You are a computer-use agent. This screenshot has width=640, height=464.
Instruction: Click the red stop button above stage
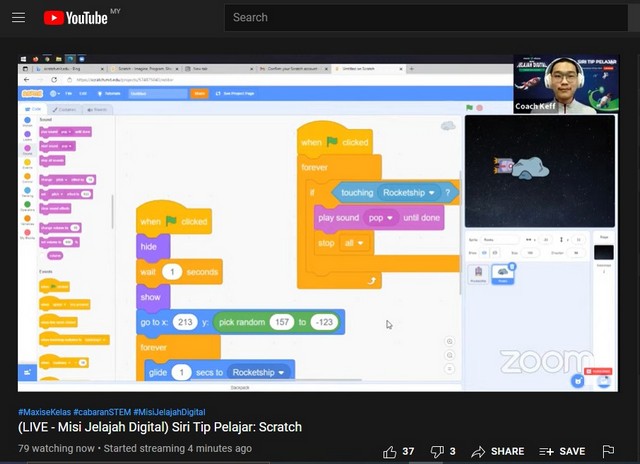click(x=479, y=107)
